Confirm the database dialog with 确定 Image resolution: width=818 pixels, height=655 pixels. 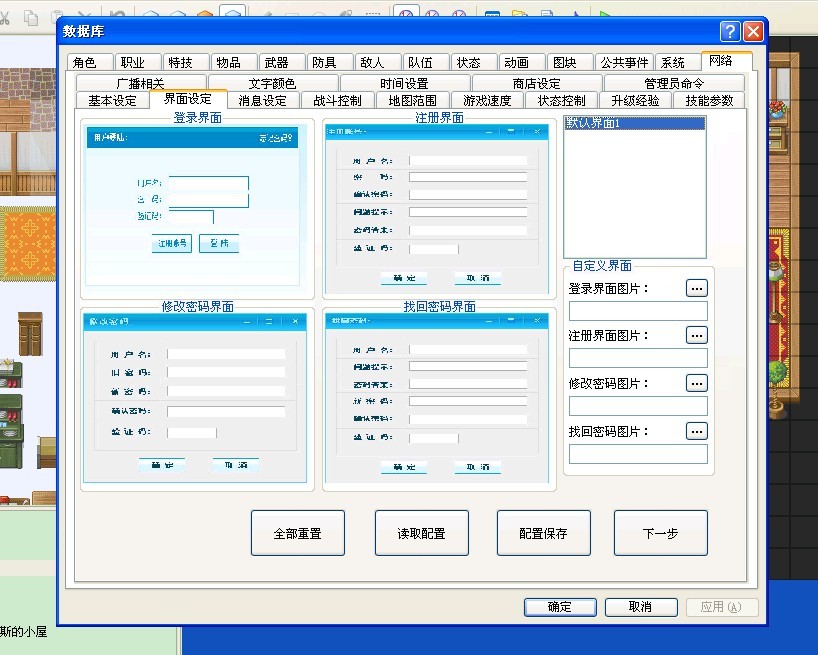560,607
